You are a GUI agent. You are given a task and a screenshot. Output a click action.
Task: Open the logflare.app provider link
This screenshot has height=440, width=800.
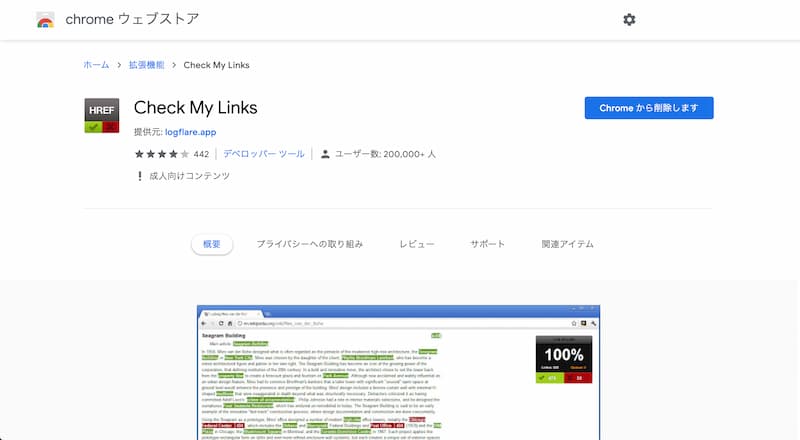pos(190,132)
